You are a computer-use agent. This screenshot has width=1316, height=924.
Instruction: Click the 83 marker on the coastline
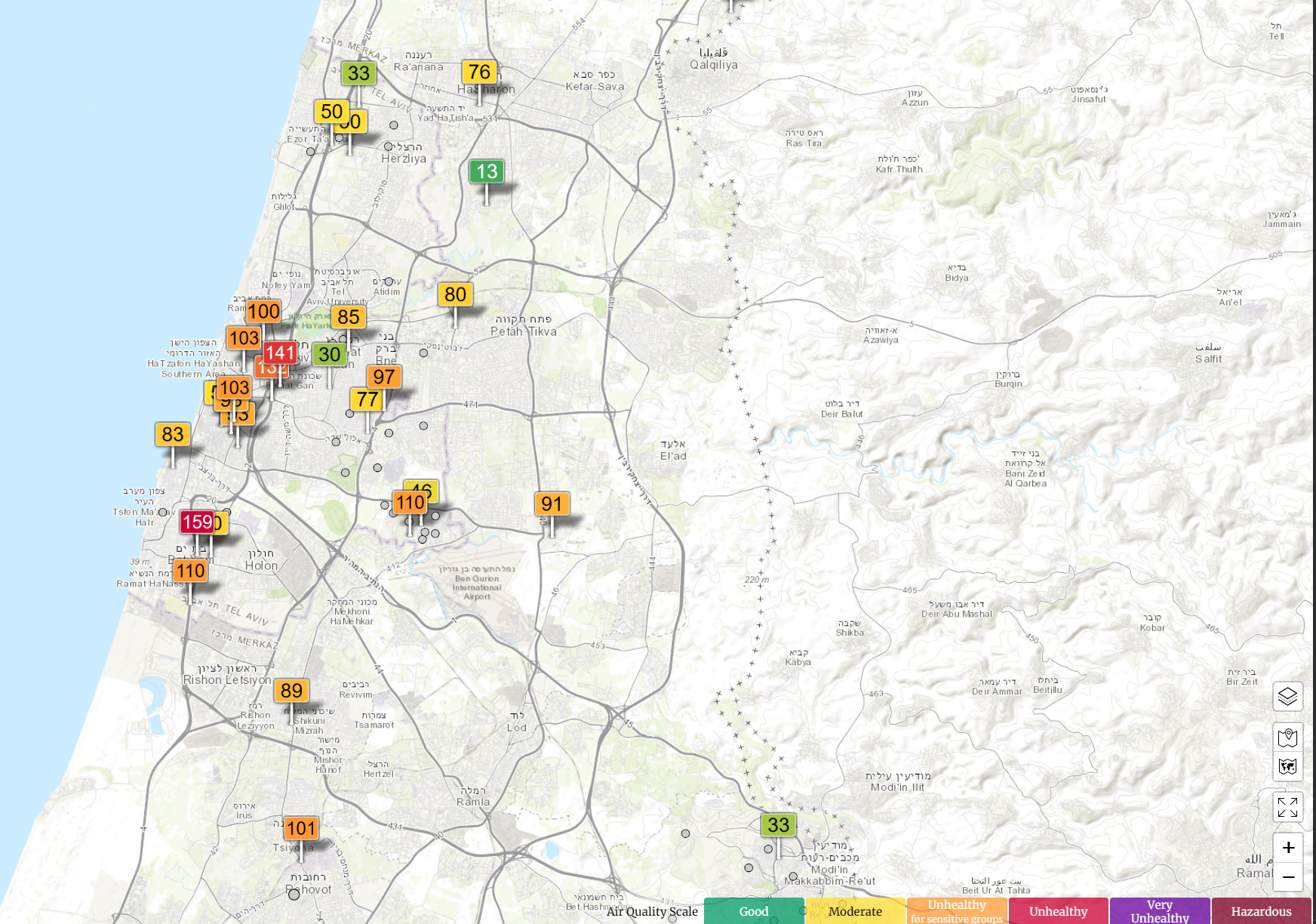[173, 434]
